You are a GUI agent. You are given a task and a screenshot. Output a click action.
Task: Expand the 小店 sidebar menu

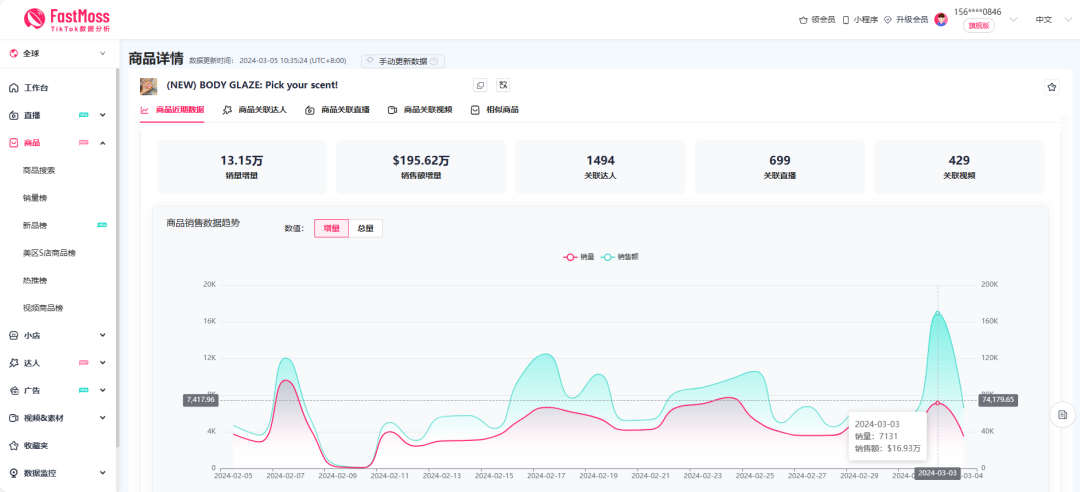click(58, 335)
